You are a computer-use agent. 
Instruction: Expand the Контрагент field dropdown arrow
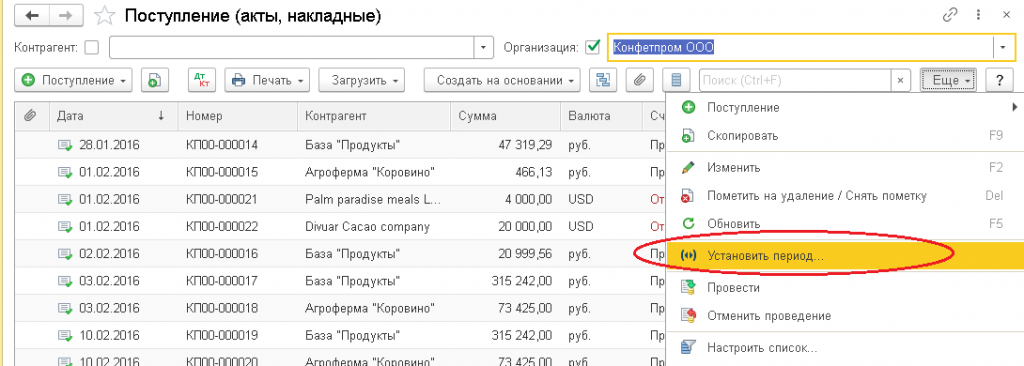point(483,47)
